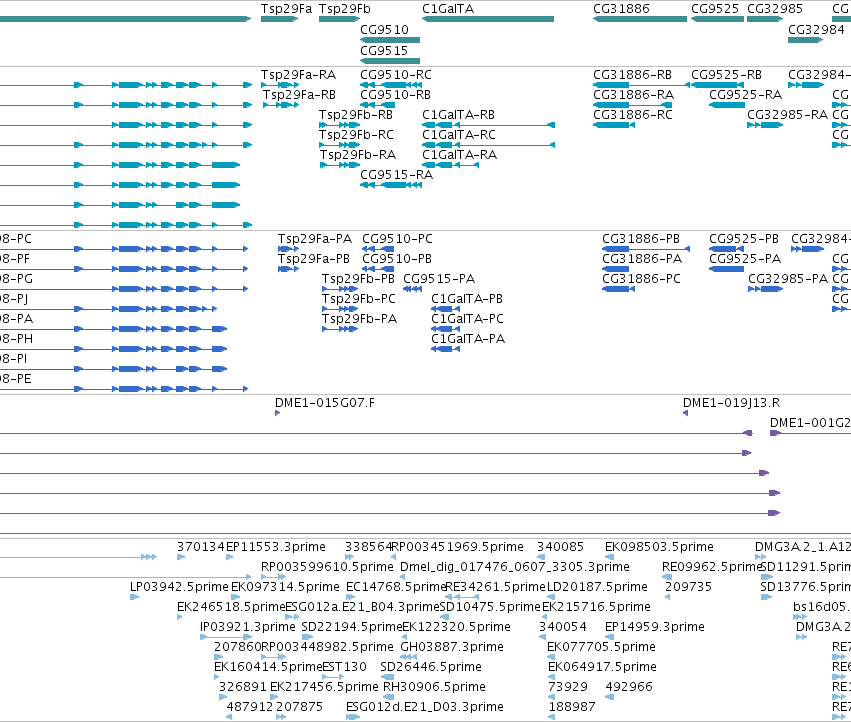This screenshot has height=722, width=851.
Task: Click the CG9515-RA transcript label
Action: click(397, 175)
